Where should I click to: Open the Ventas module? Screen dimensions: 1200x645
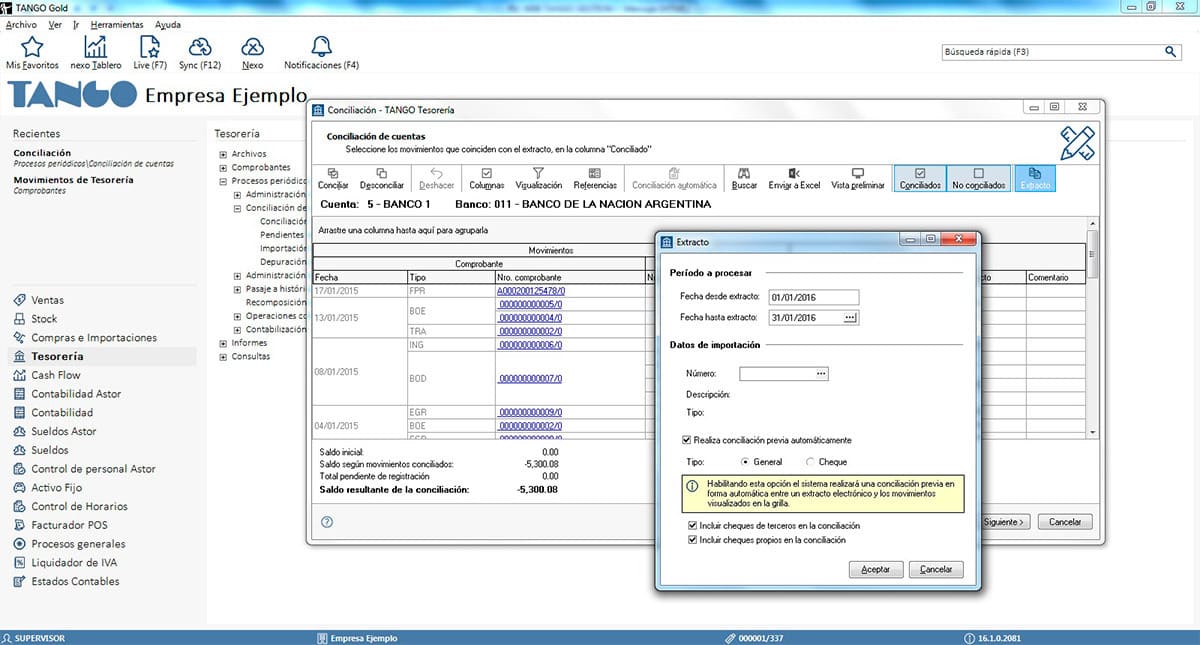(x=47, y=300)
